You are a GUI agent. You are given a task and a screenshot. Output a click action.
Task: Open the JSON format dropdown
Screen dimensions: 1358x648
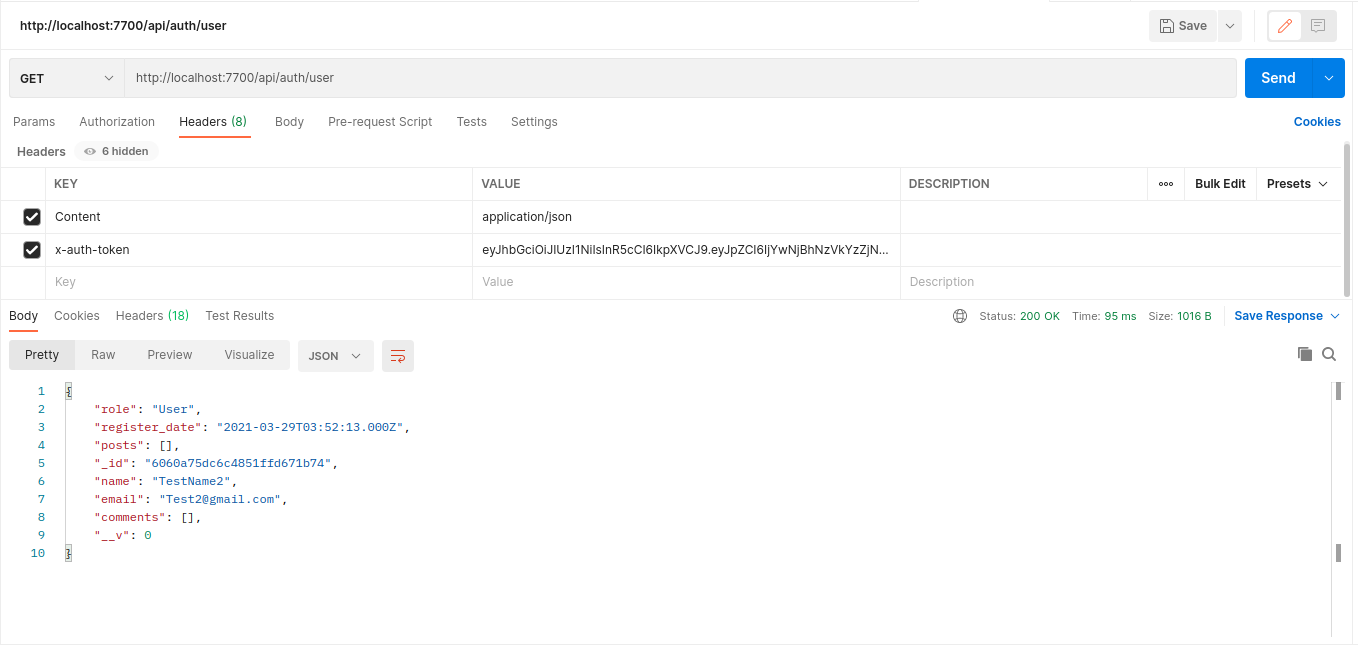click(x=336, y=356)
